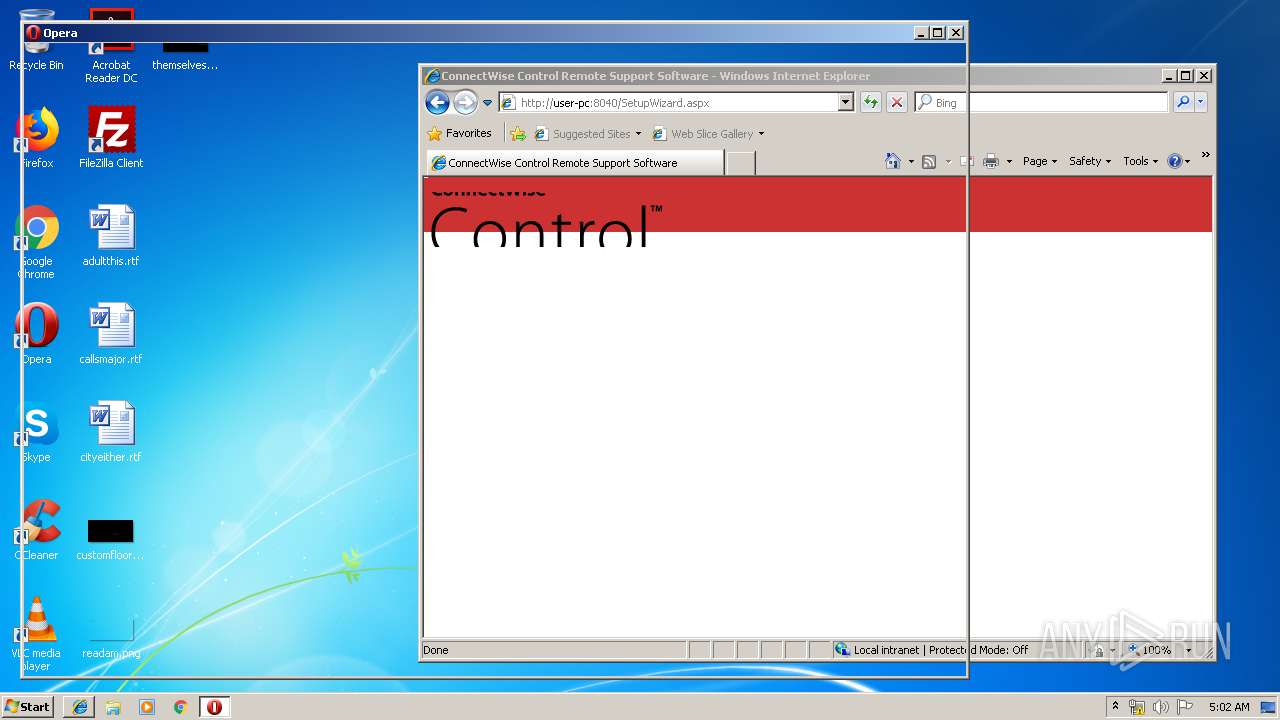1280x720 pixels.
Task: Select the ConnectWise Control Remote Support tab
Action: (x=575, y=163)
